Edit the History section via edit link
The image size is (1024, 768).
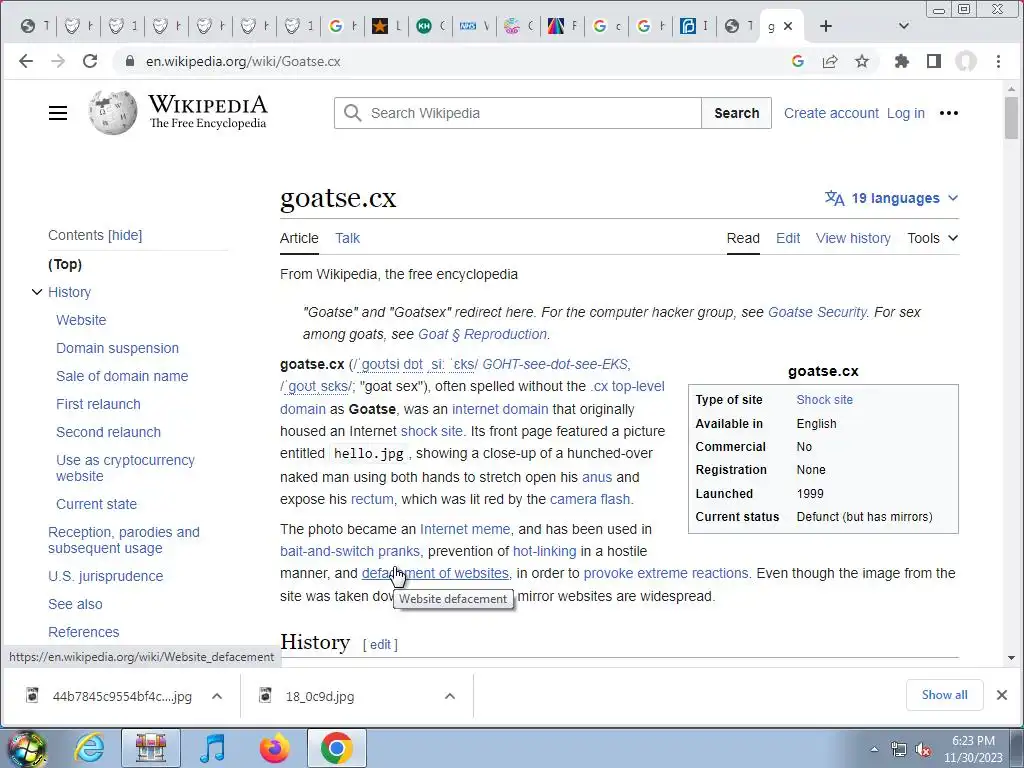pos(380,645)
